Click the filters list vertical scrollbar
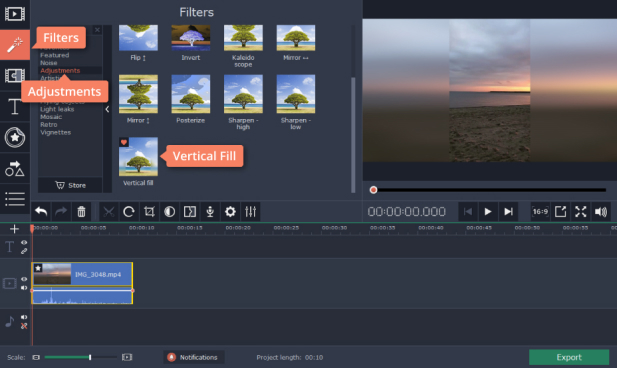Screen dimensions: 617x368 point(353,135)
